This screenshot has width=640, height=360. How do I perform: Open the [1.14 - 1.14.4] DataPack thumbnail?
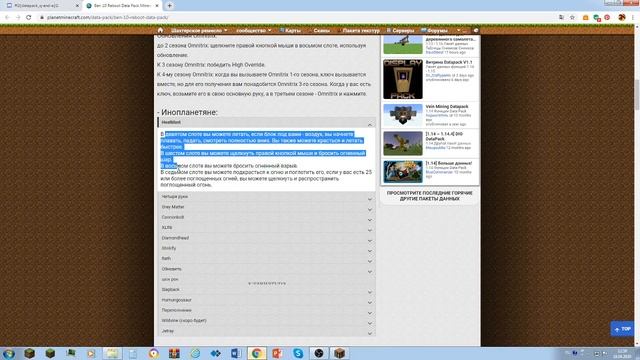pyautogui.click(x=403, y=143)
